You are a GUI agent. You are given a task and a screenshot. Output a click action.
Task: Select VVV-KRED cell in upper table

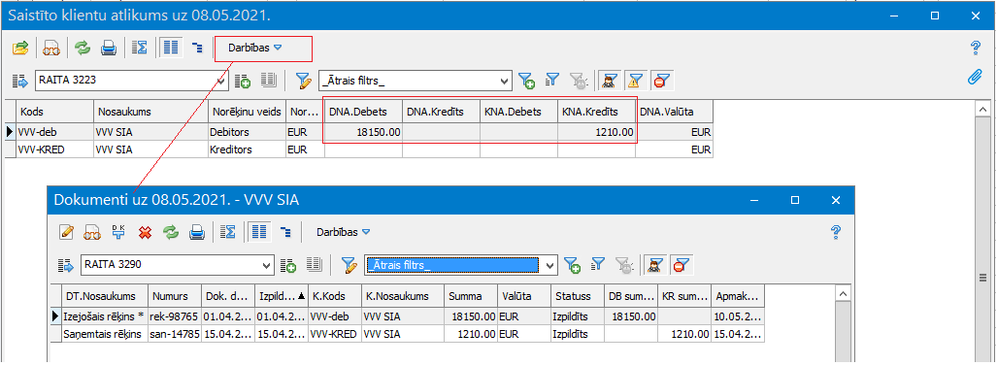[x=55, y=150]
